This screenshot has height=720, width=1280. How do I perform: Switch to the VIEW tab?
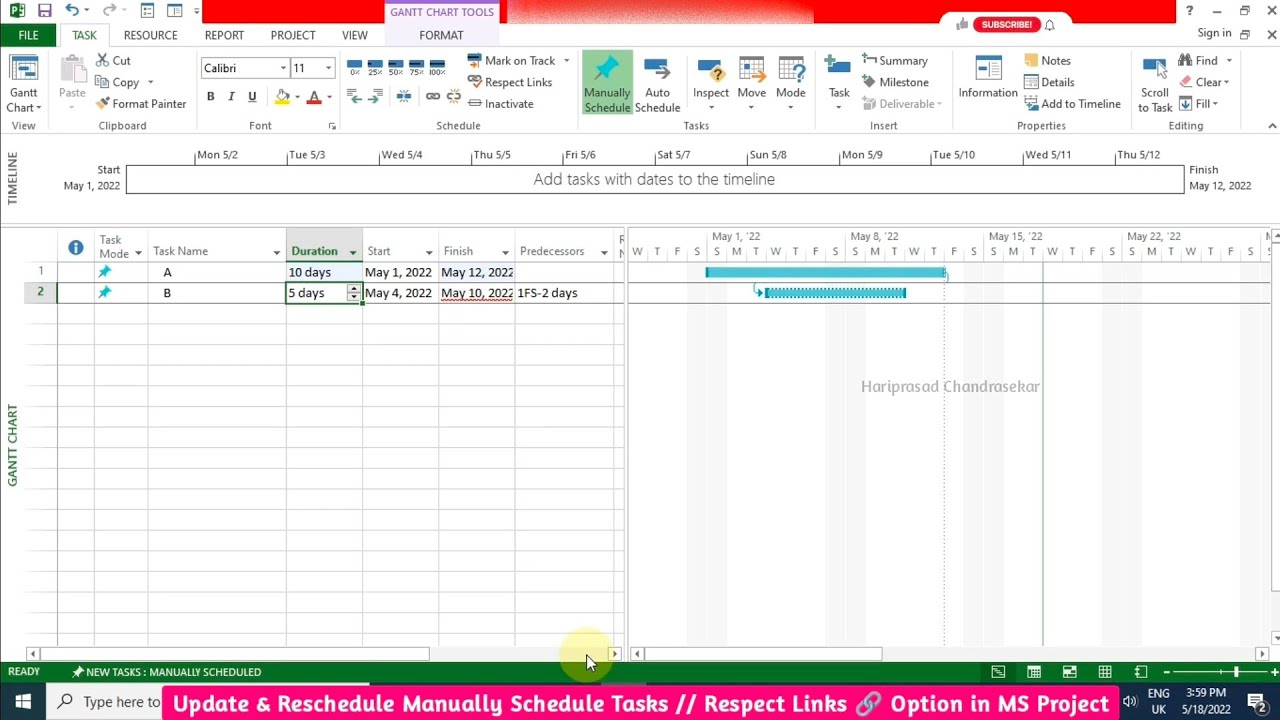[355, 35]
